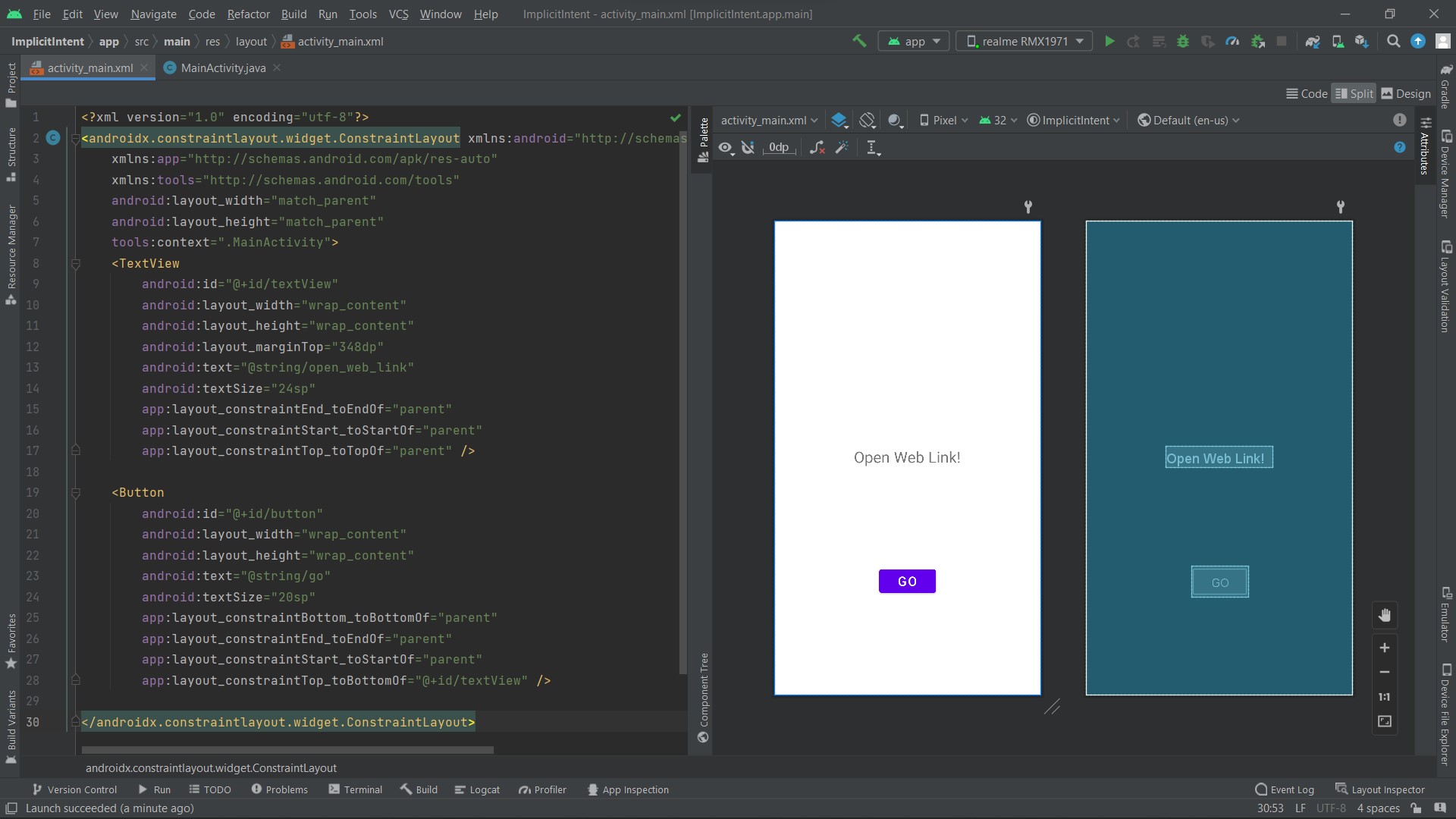
Task: Click Clear All Constraints icon
Action: click(x=817, y=148)
